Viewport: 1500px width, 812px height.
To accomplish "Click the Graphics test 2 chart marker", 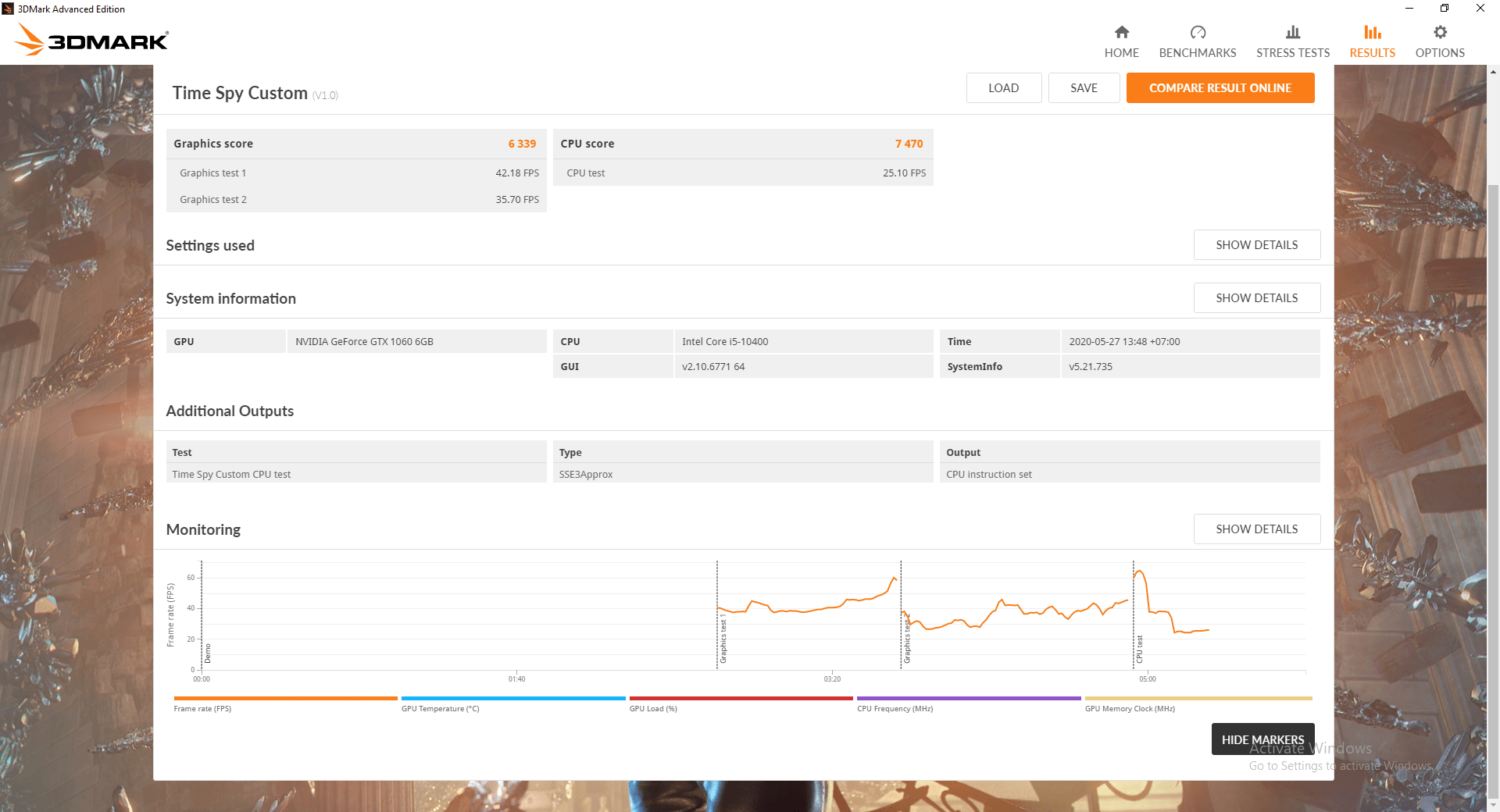I will click(x=907, y=639).
